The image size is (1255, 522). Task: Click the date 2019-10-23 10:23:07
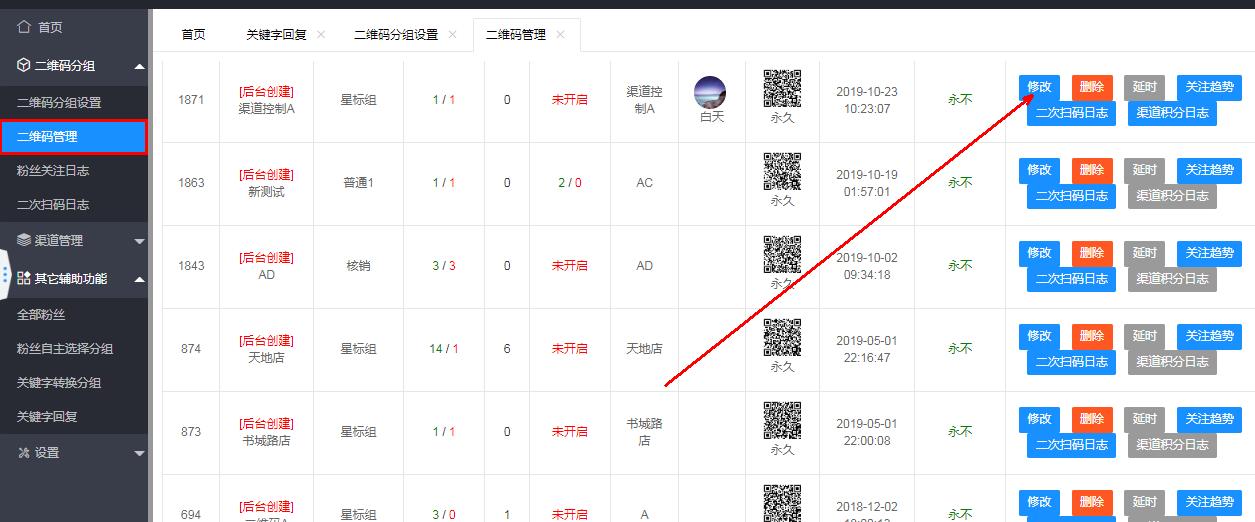point(867,100)
